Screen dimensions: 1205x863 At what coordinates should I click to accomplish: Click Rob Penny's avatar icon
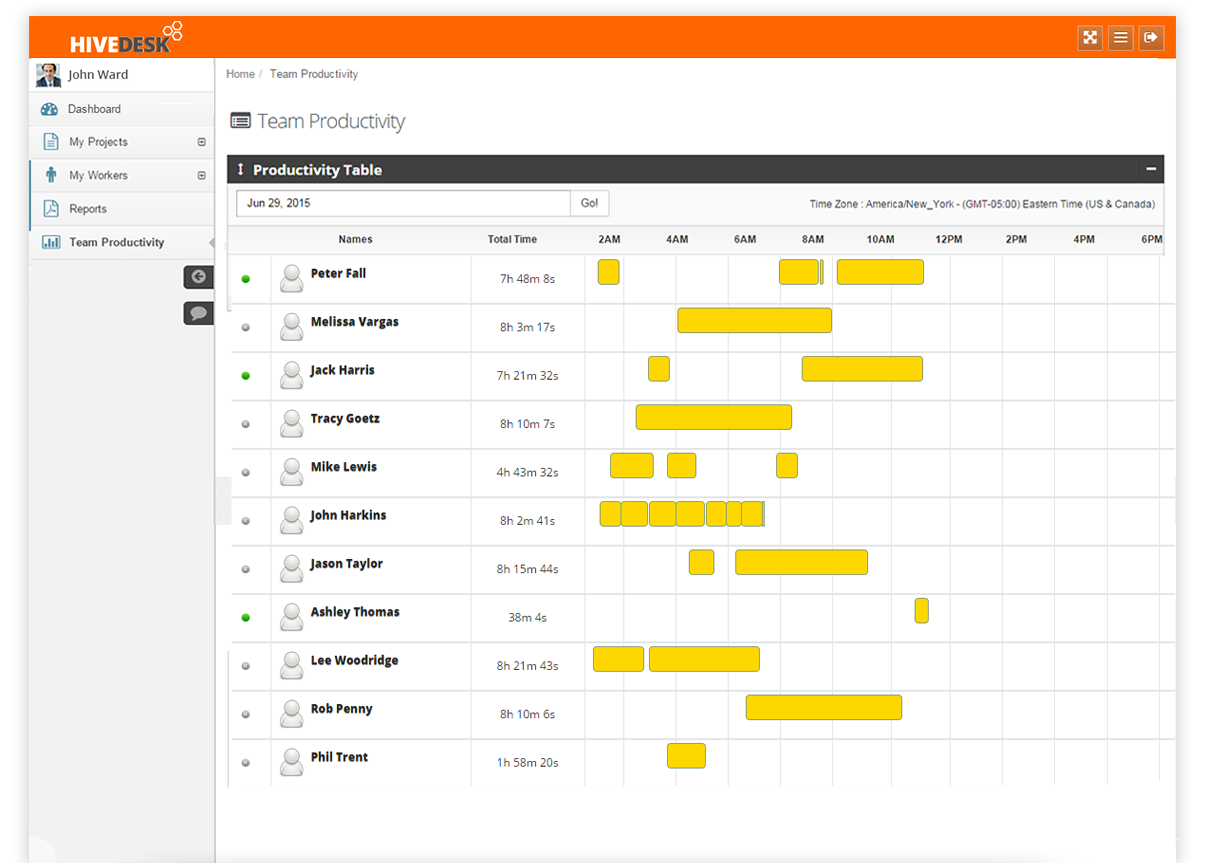tap(291, 713)
